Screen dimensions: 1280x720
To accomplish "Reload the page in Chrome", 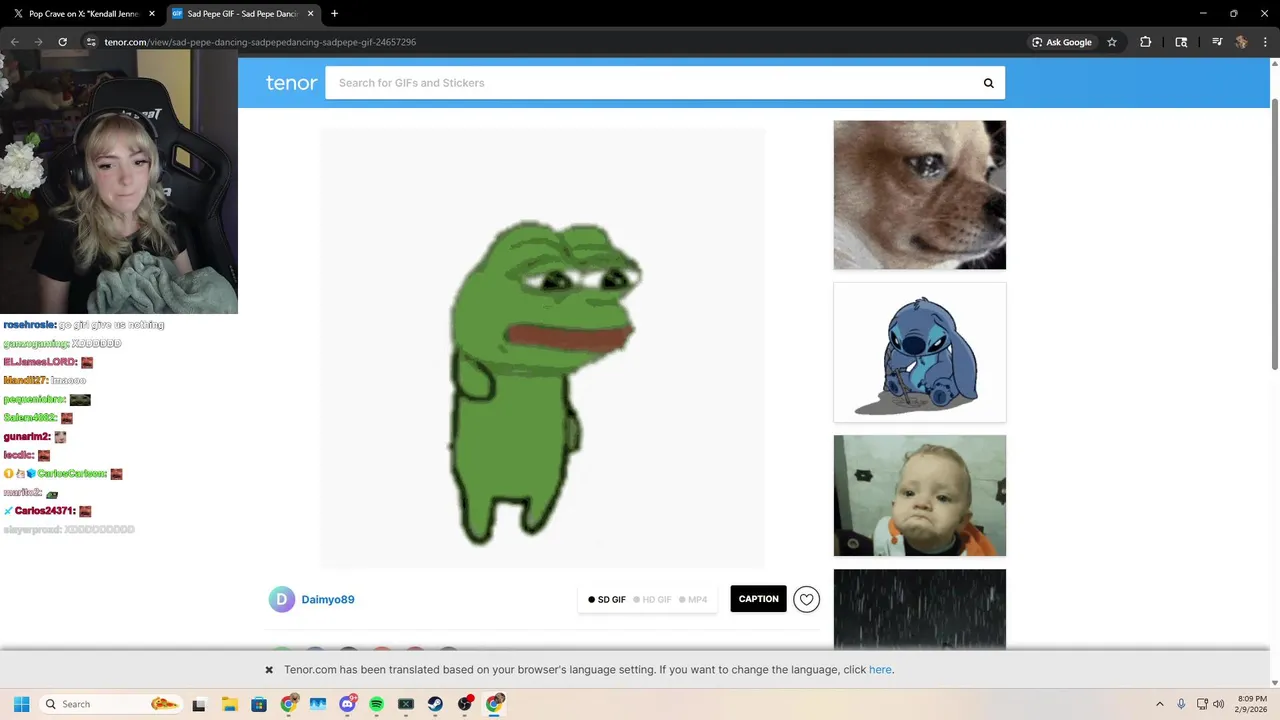I will [x=62, y=42].
